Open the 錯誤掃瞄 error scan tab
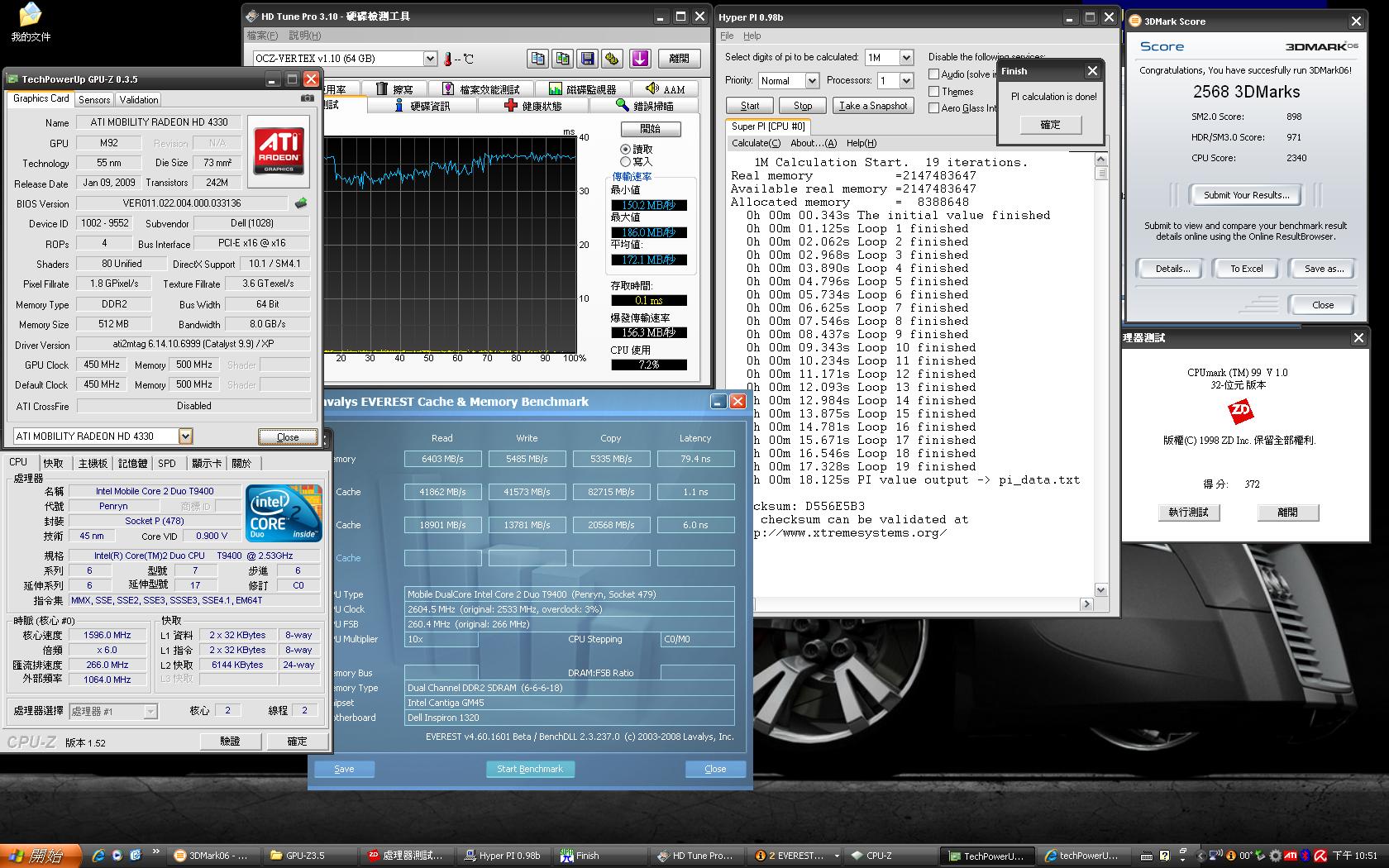This screenshot has height=868, width=1389. [645, 106]
